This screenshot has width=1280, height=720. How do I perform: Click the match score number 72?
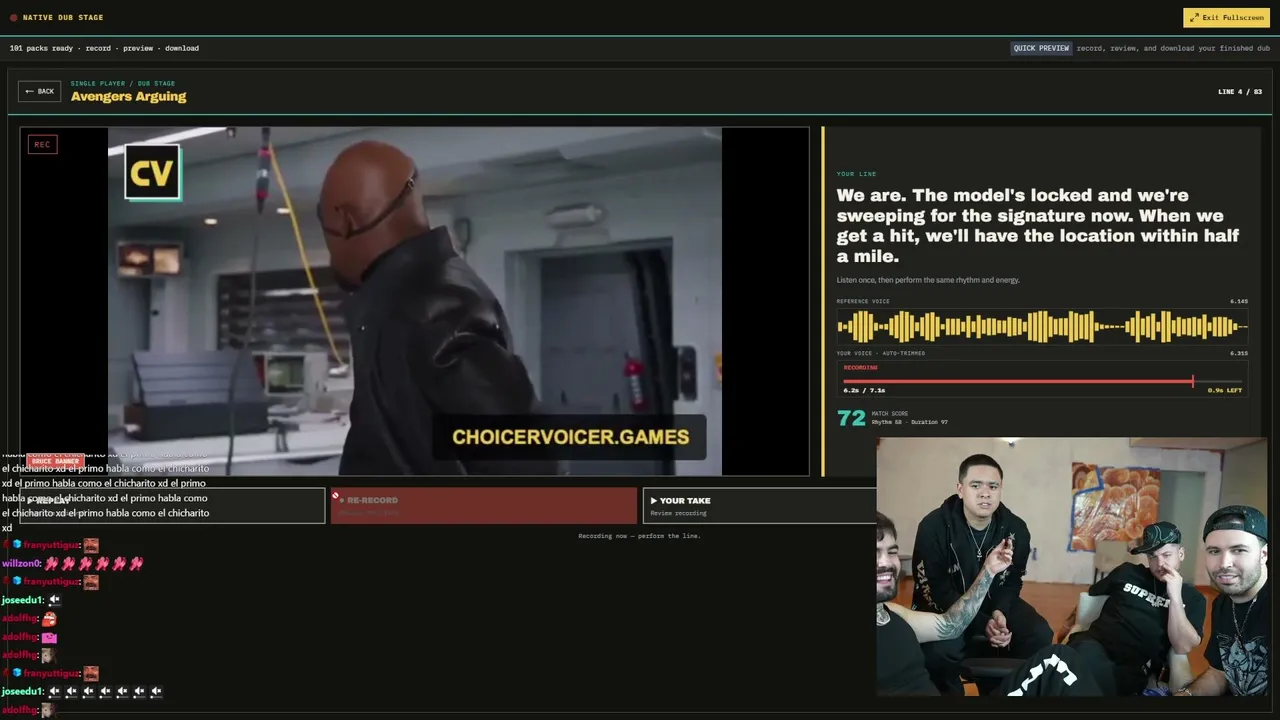pyautogui.click(x=851, y=418)
